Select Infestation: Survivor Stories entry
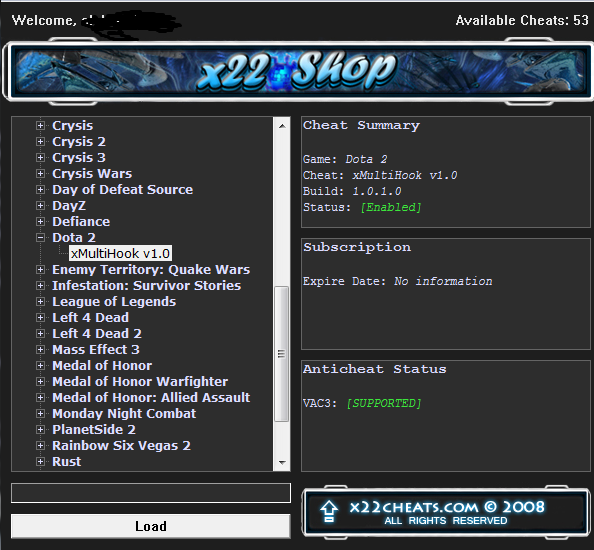594x550 pixels. pos(146,286)
